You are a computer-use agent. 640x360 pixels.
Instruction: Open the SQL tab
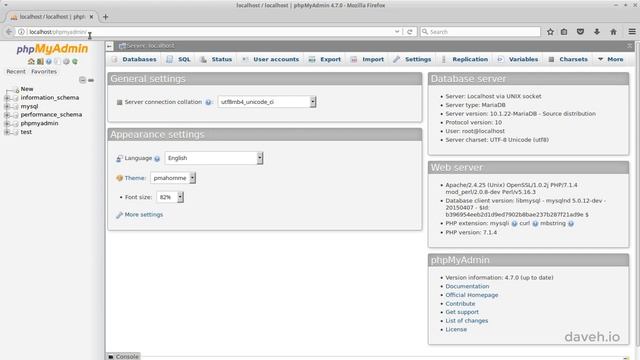tap(179, 59)
